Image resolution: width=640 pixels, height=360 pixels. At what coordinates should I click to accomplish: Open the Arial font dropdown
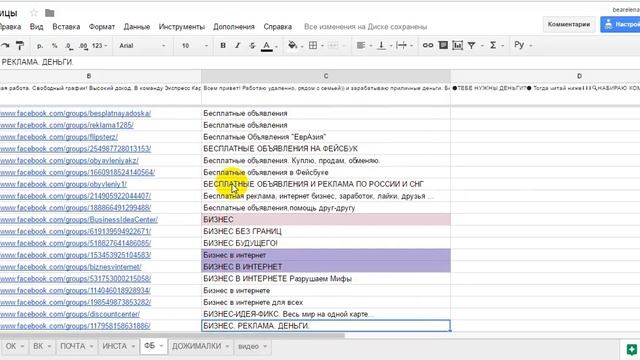point(142,46)
